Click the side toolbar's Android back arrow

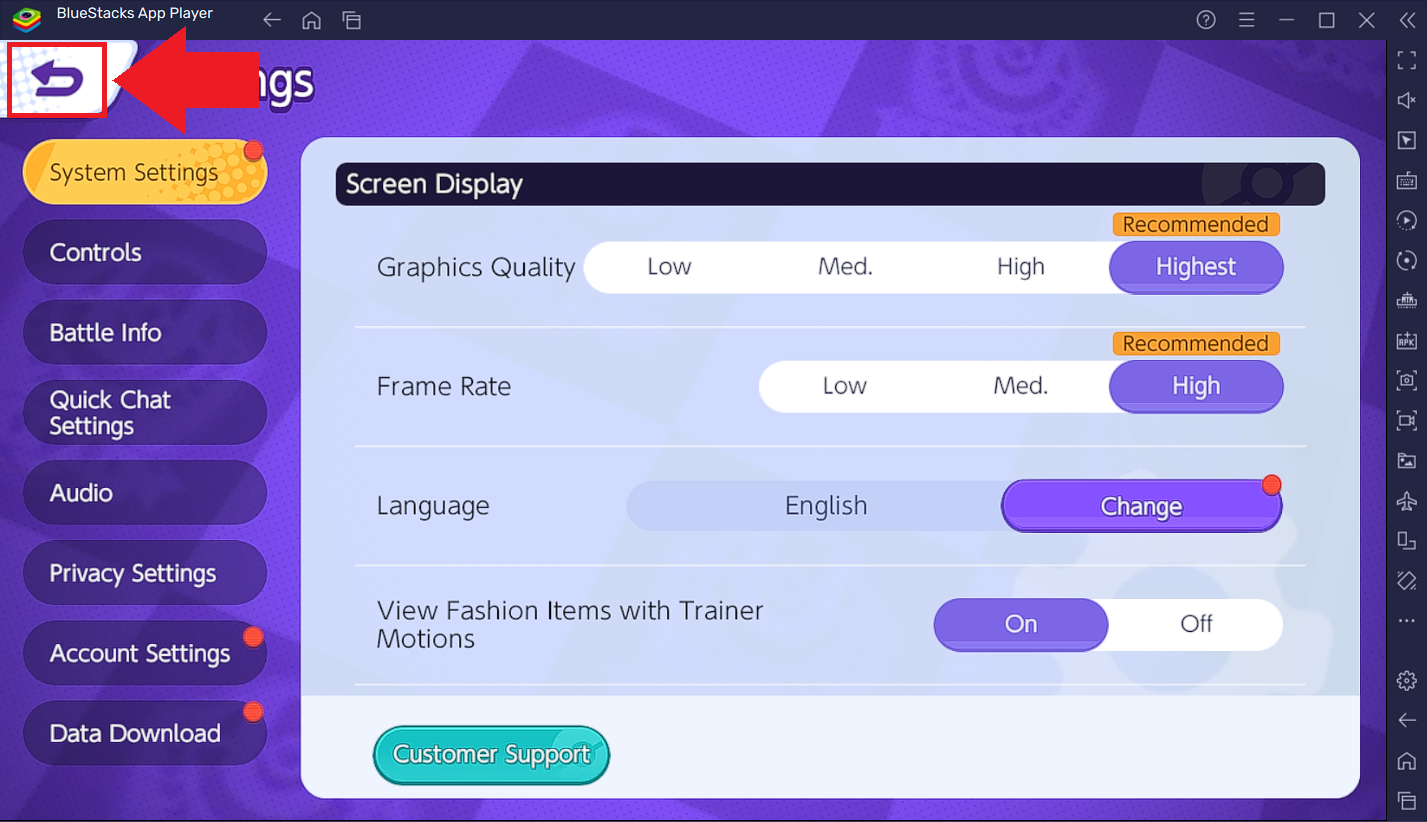(x=1407, y=721)
